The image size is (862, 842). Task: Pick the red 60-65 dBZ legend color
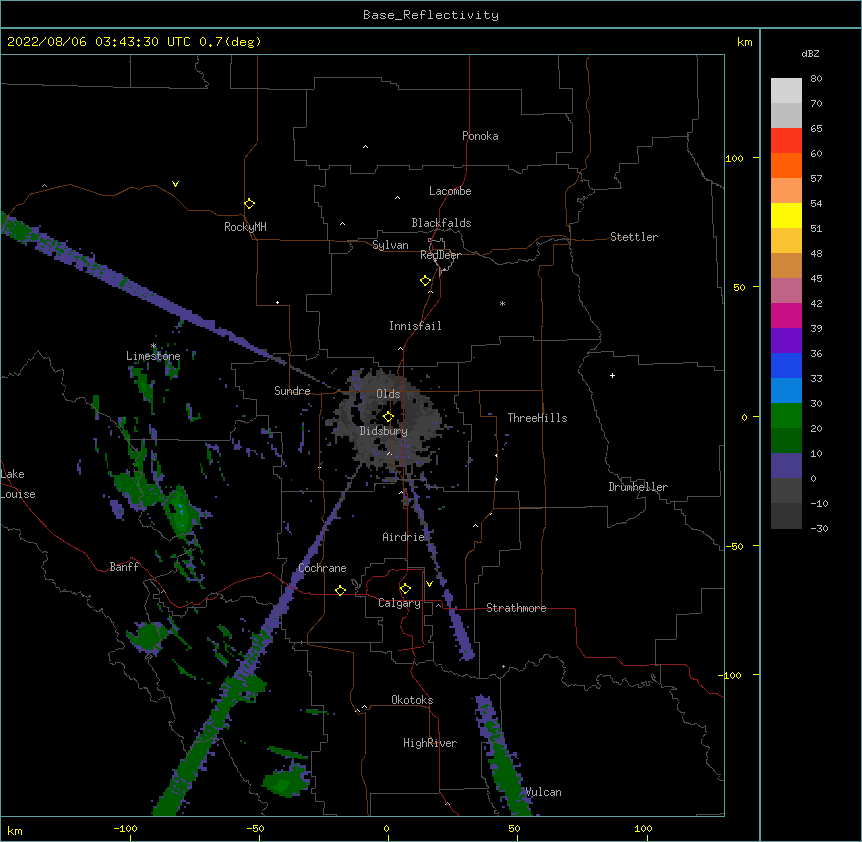[x=786, y=141]
